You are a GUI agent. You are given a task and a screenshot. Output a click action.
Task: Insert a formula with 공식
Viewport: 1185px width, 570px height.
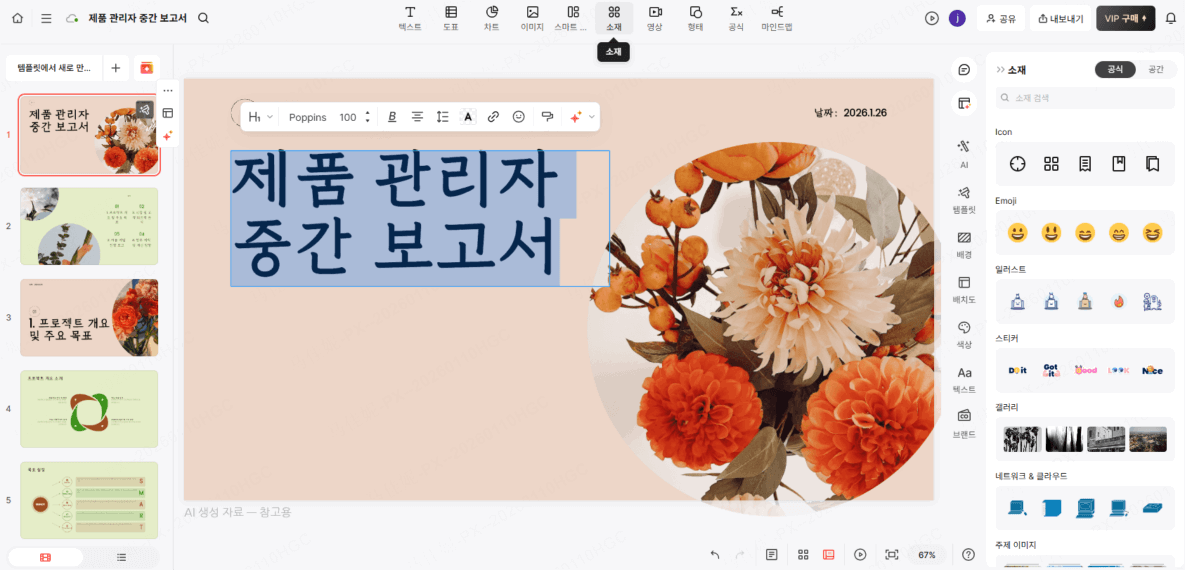click(x=736, y=18)
